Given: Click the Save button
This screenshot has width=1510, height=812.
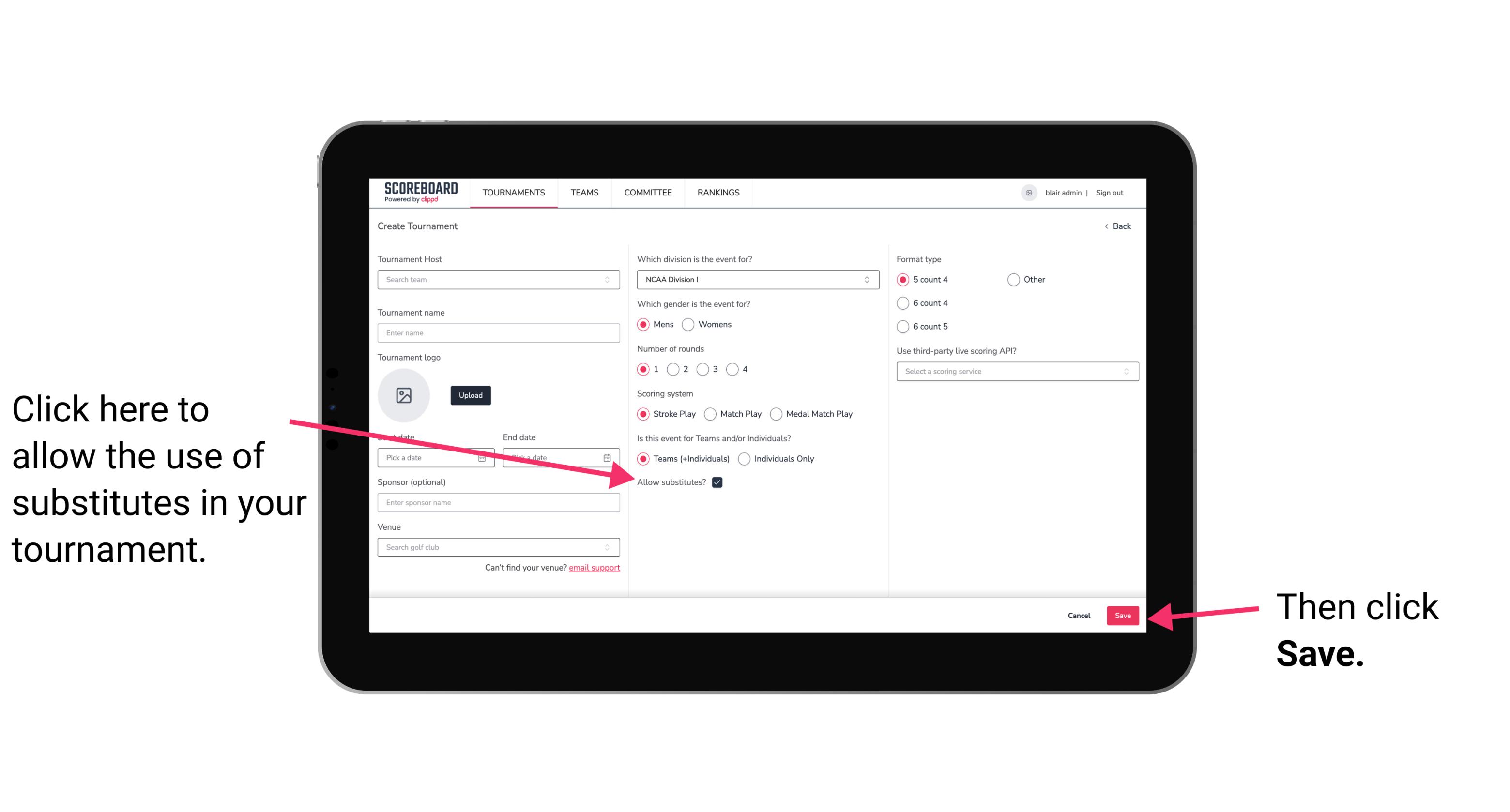Looking at the screenshot, I should pyautogui.click(x=1123, y=614).
